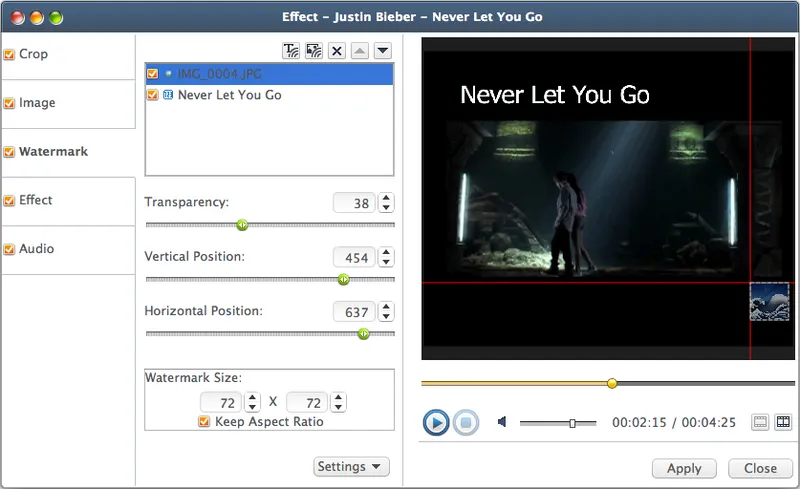Toggle the Effect checkbox
This screenshot has width=800, height=489.
[x=9, y=200]
